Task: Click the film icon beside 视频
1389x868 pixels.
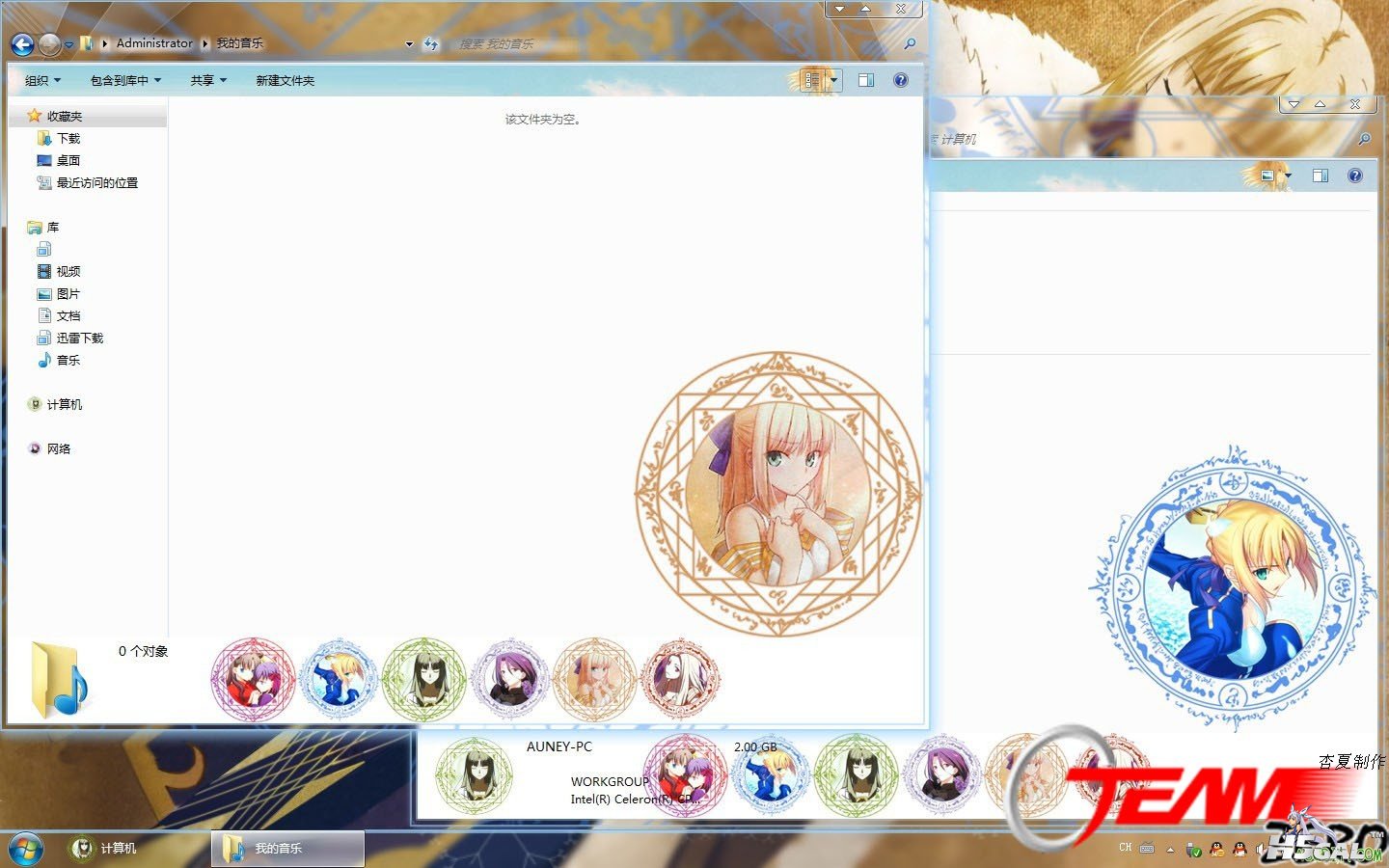Action: tap(43, 271)
